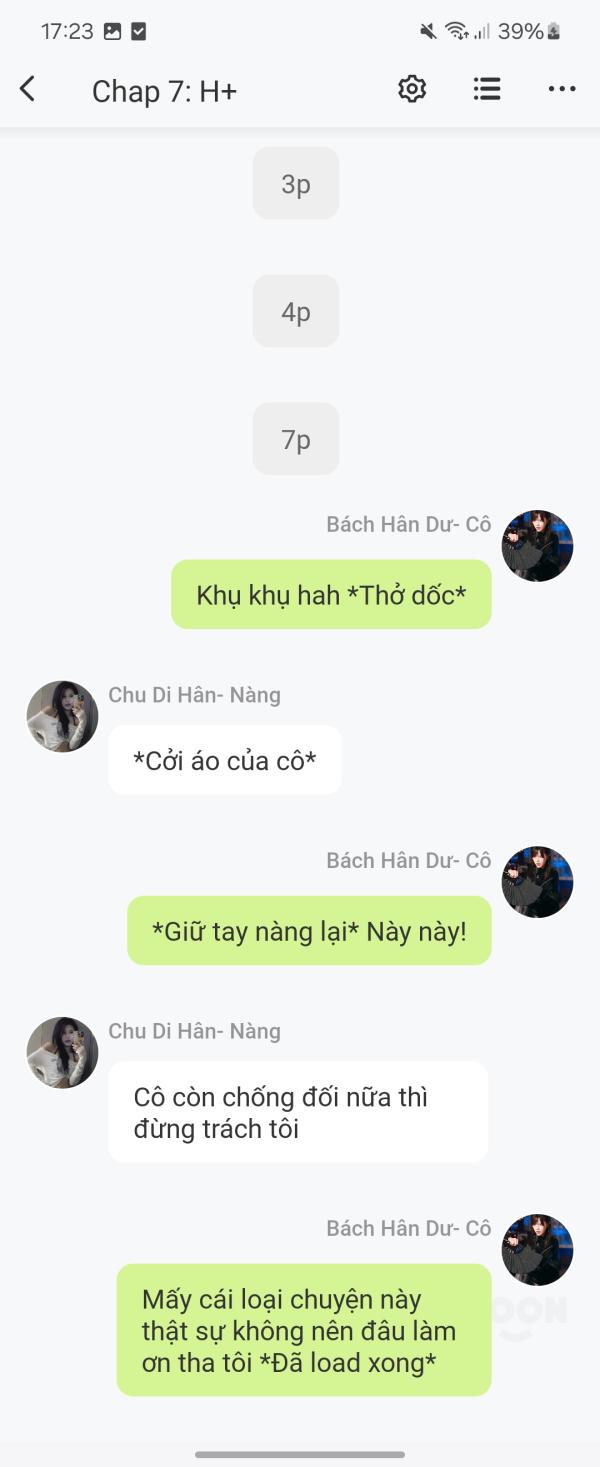
Task: Open the settings gear icon
Action: [412, 89]
